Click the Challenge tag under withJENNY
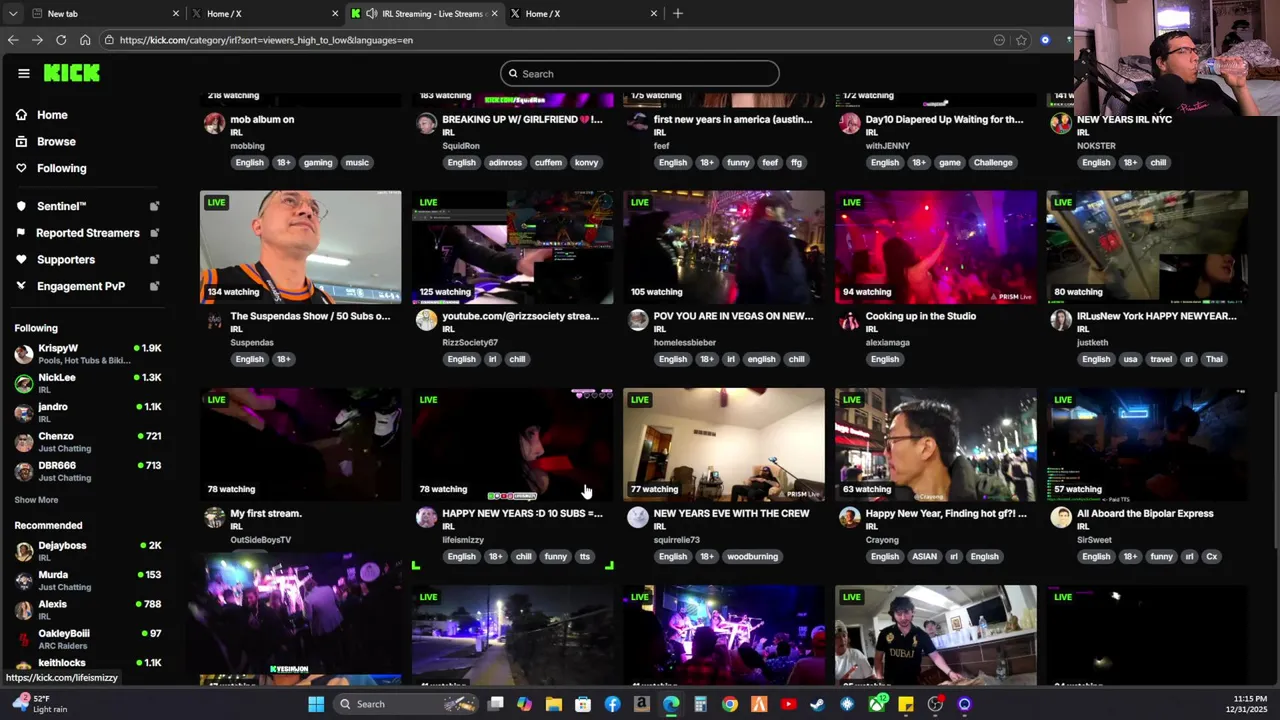 click(x=993, y=162)
